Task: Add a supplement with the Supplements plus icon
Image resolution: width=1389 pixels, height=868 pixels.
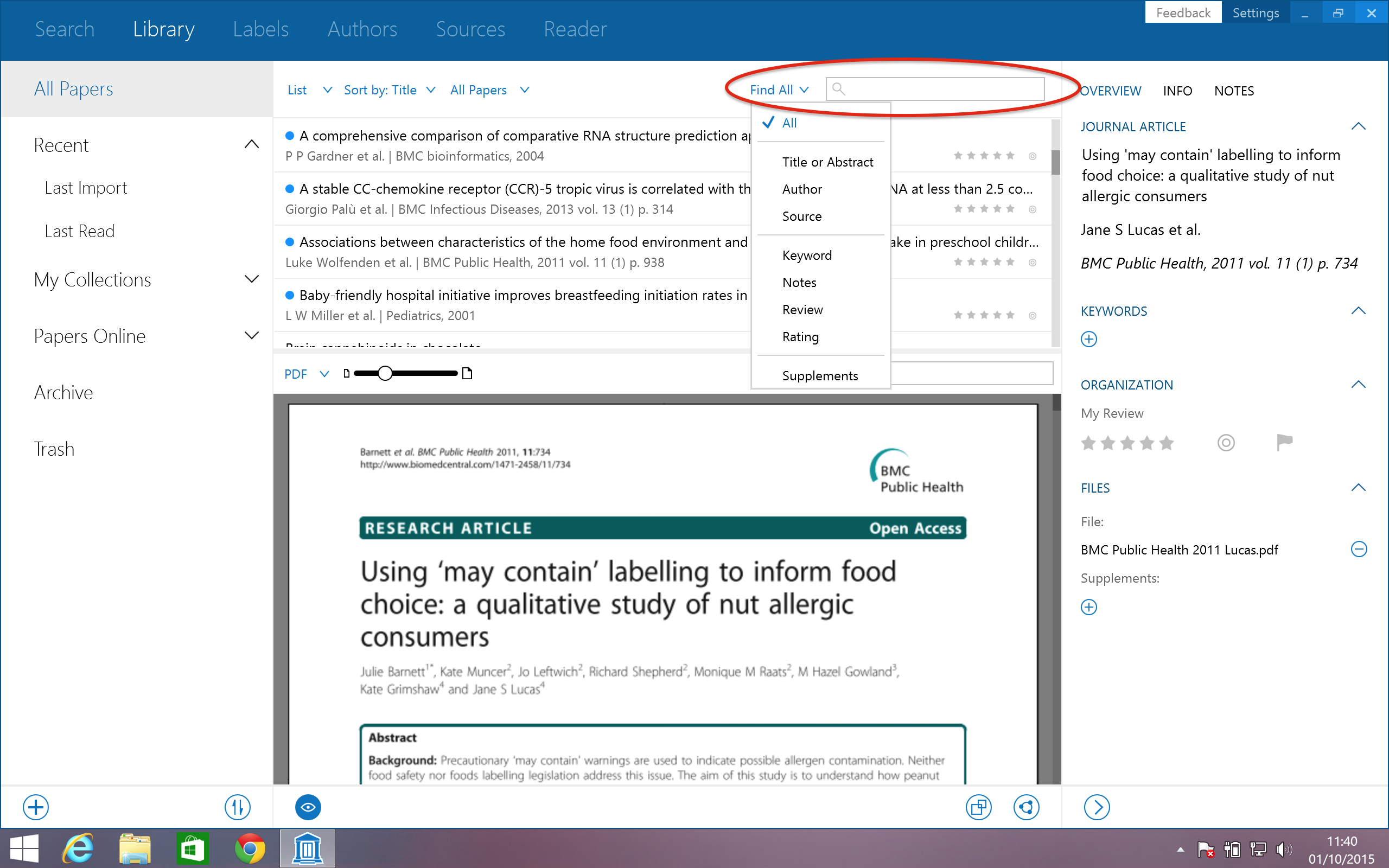Action: (1089, 607)
